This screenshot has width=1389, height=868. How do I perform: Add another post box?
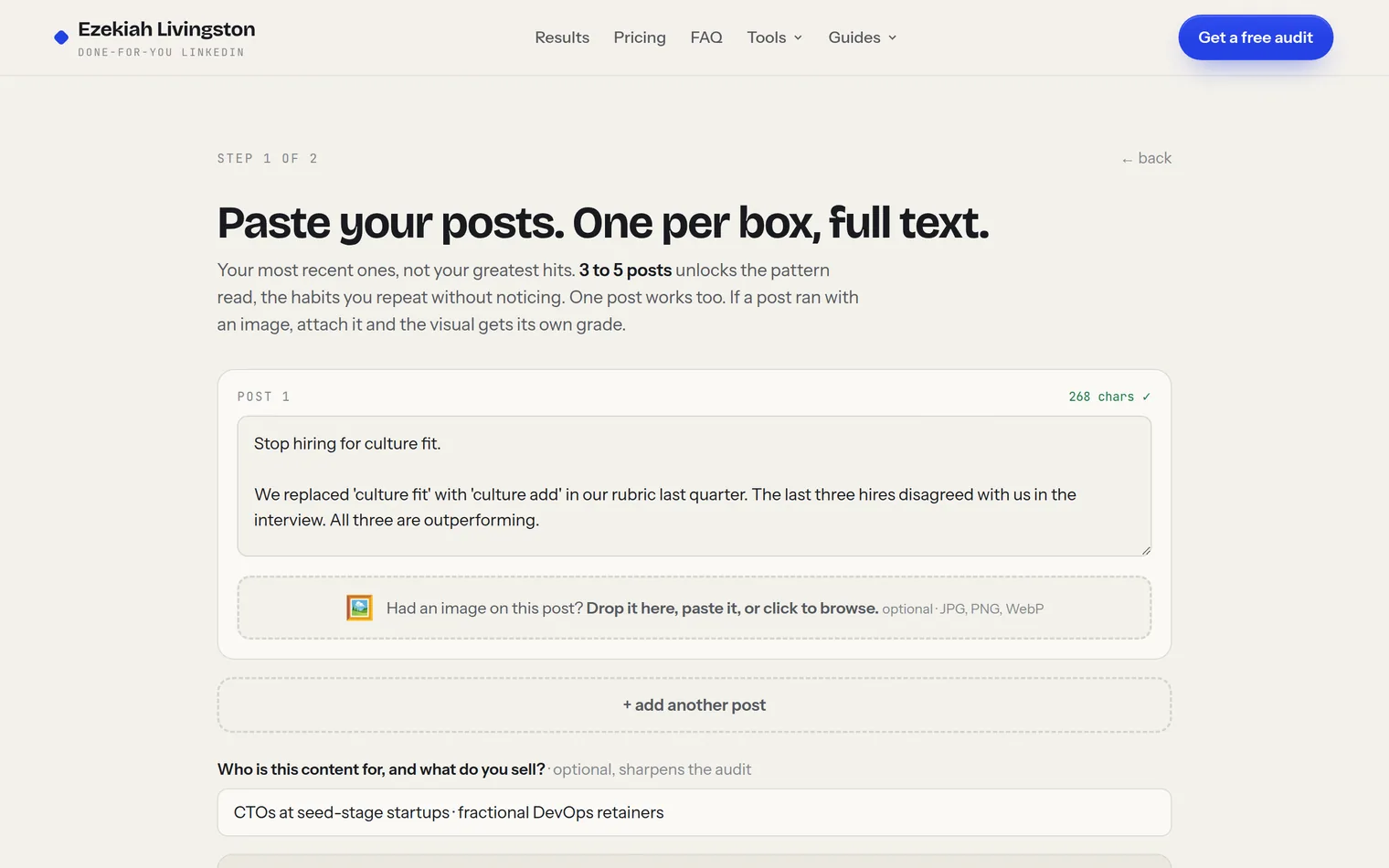(694, 705)
